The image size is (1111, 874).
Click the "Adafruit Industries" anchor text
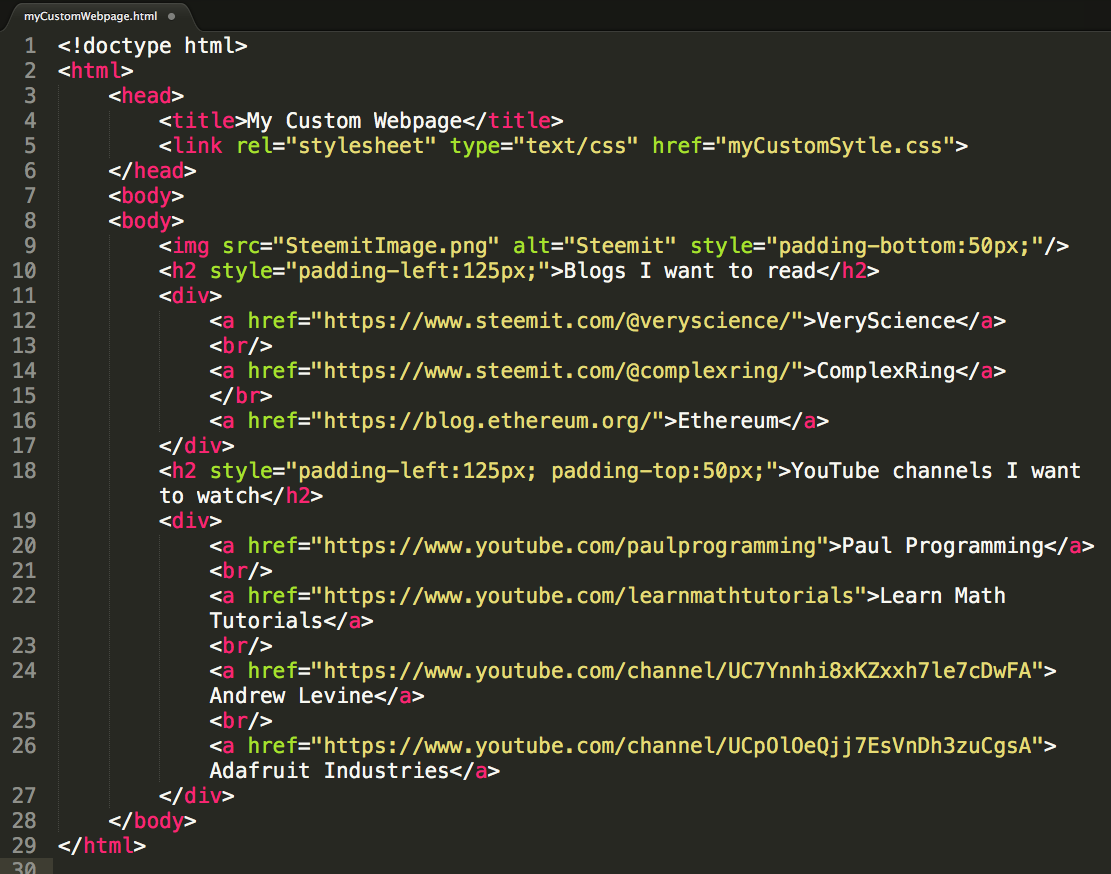328,771
